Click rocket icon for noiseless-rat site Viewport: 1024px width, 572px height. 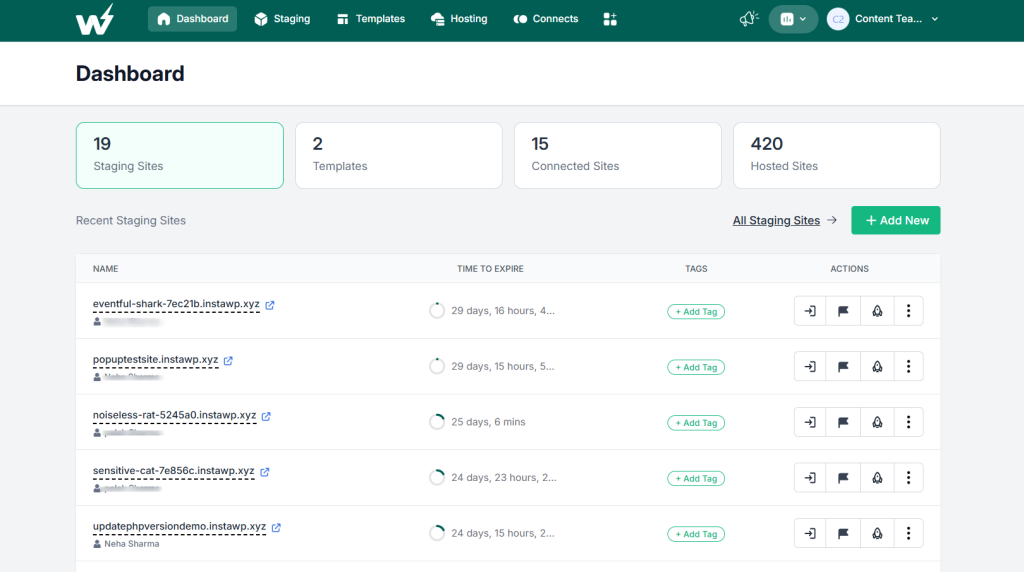tap(877, 422)
